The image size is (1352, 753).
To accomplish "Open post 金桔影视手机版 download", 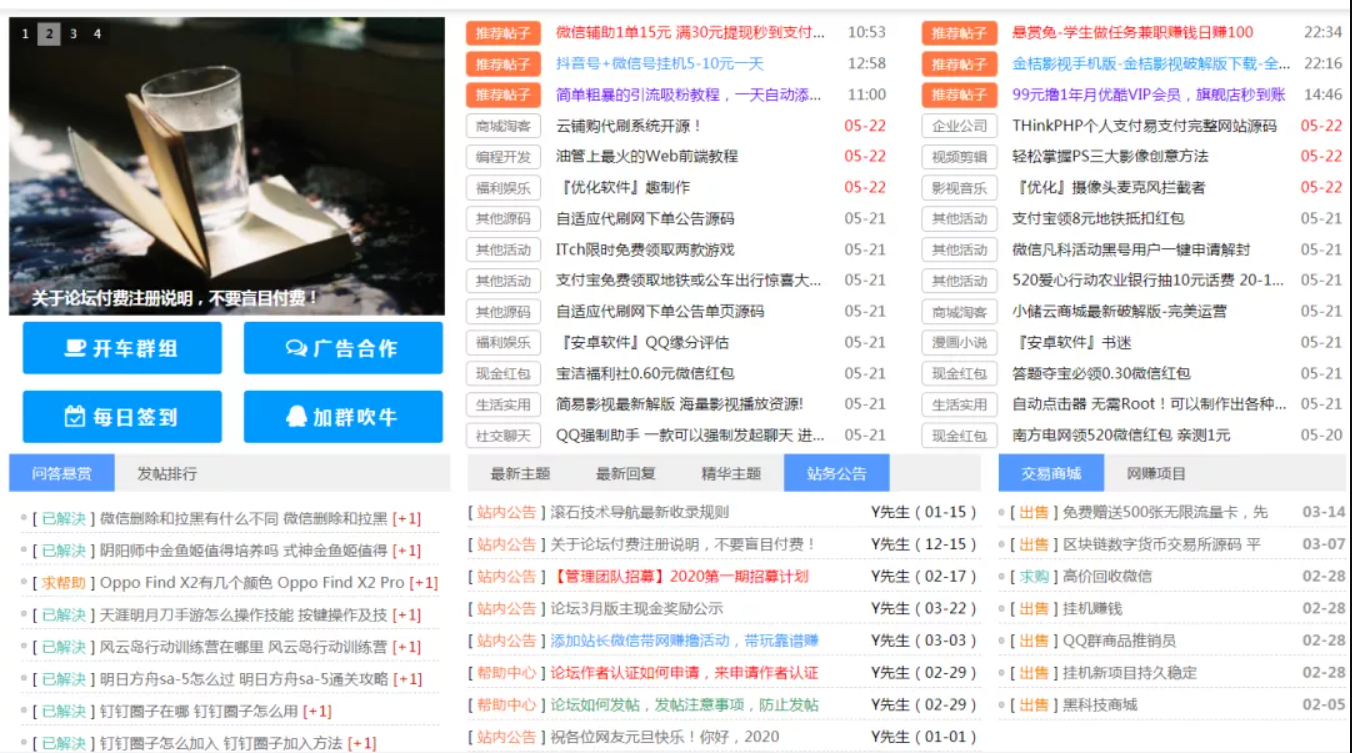I will pos(1152,63).
